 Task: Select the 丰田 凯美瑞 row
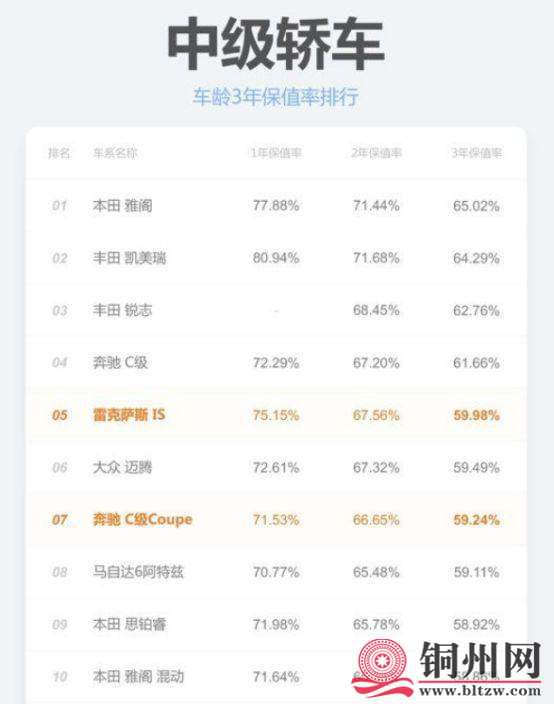coord(276,258)
